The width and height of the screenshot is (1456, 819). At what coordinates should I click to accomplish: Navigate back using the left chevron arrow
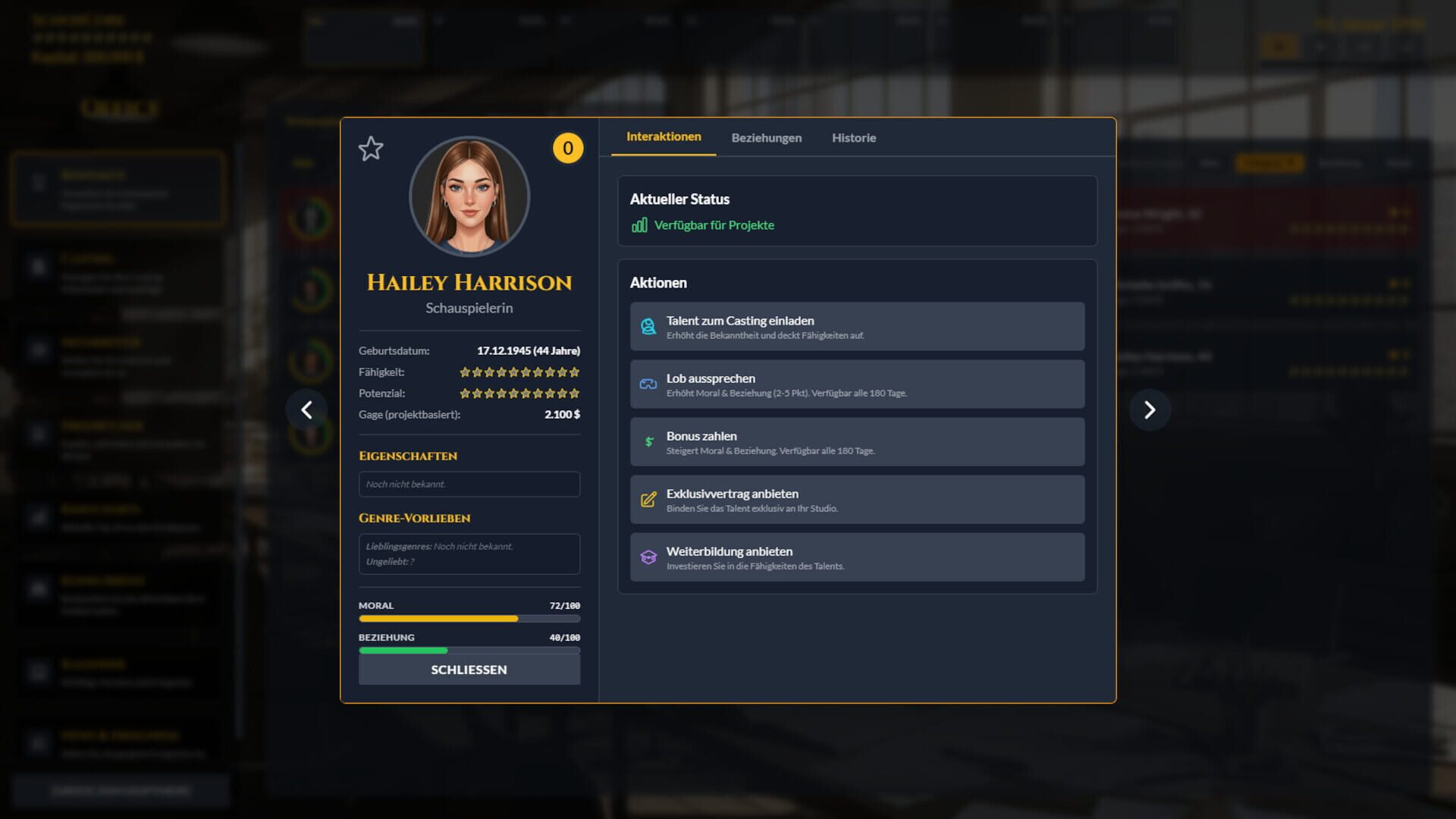click(x=306, y=409)
